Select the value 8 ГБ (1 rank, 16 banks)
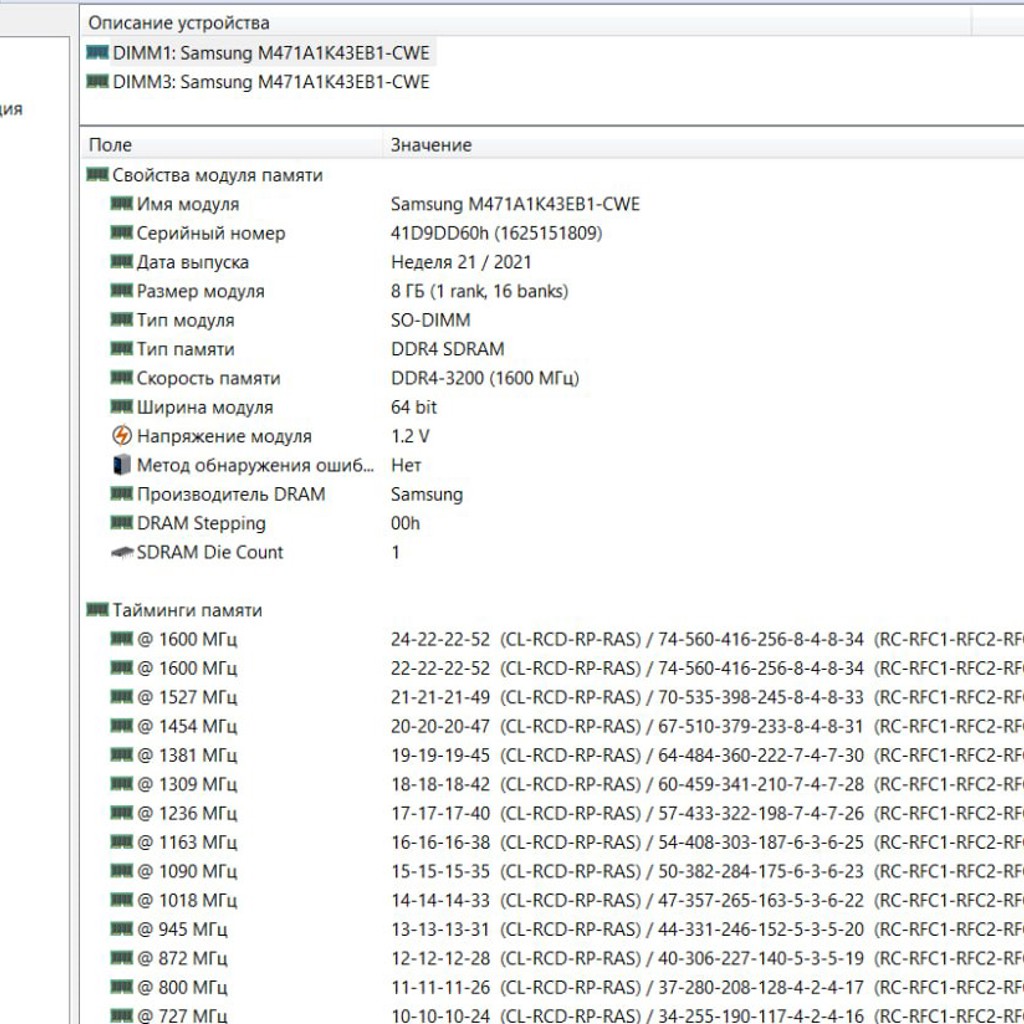The image size is (1024, 1024). [479, 291]
